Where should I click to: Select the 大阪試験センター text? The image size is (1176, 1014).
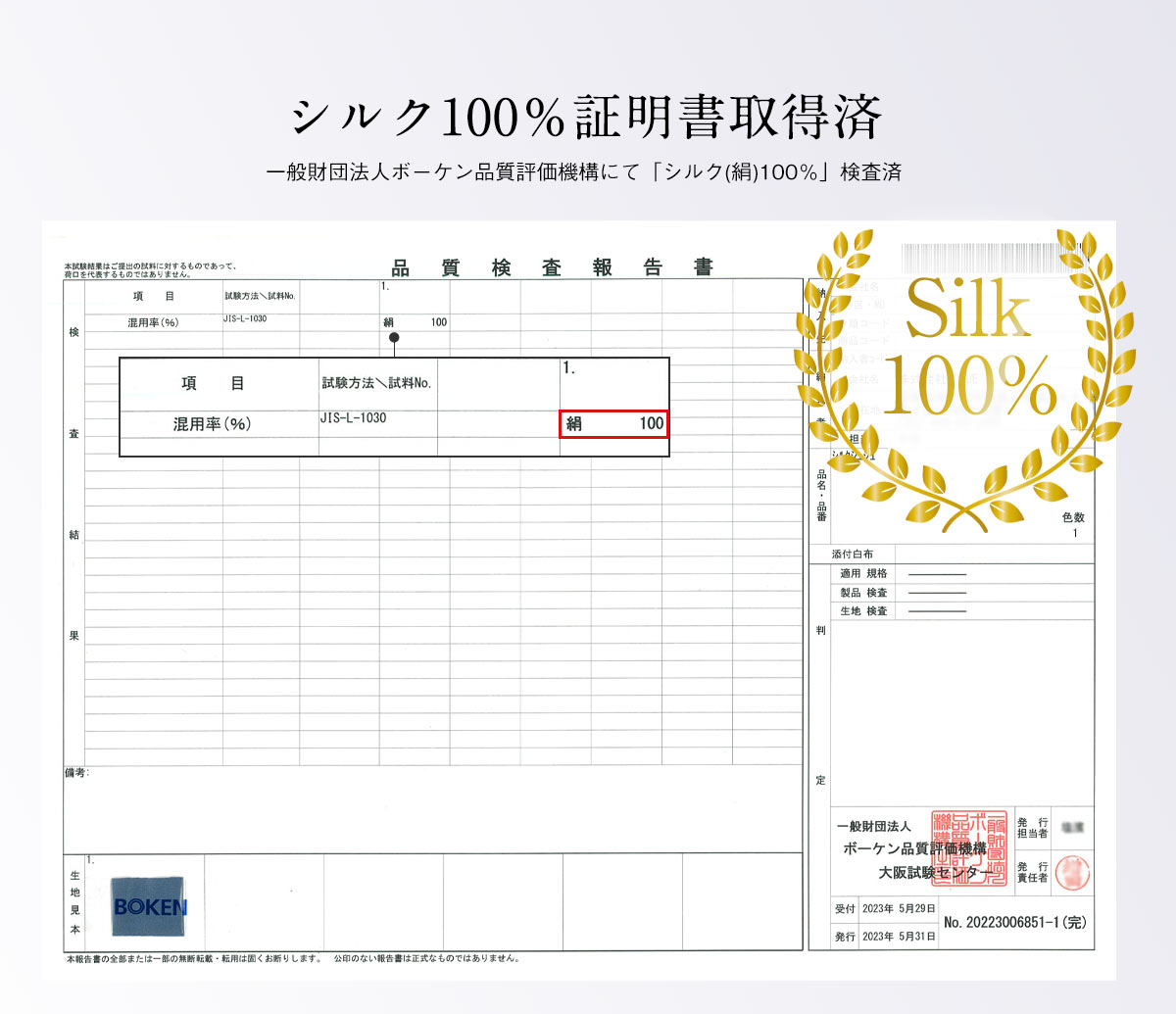coord(935,873)
